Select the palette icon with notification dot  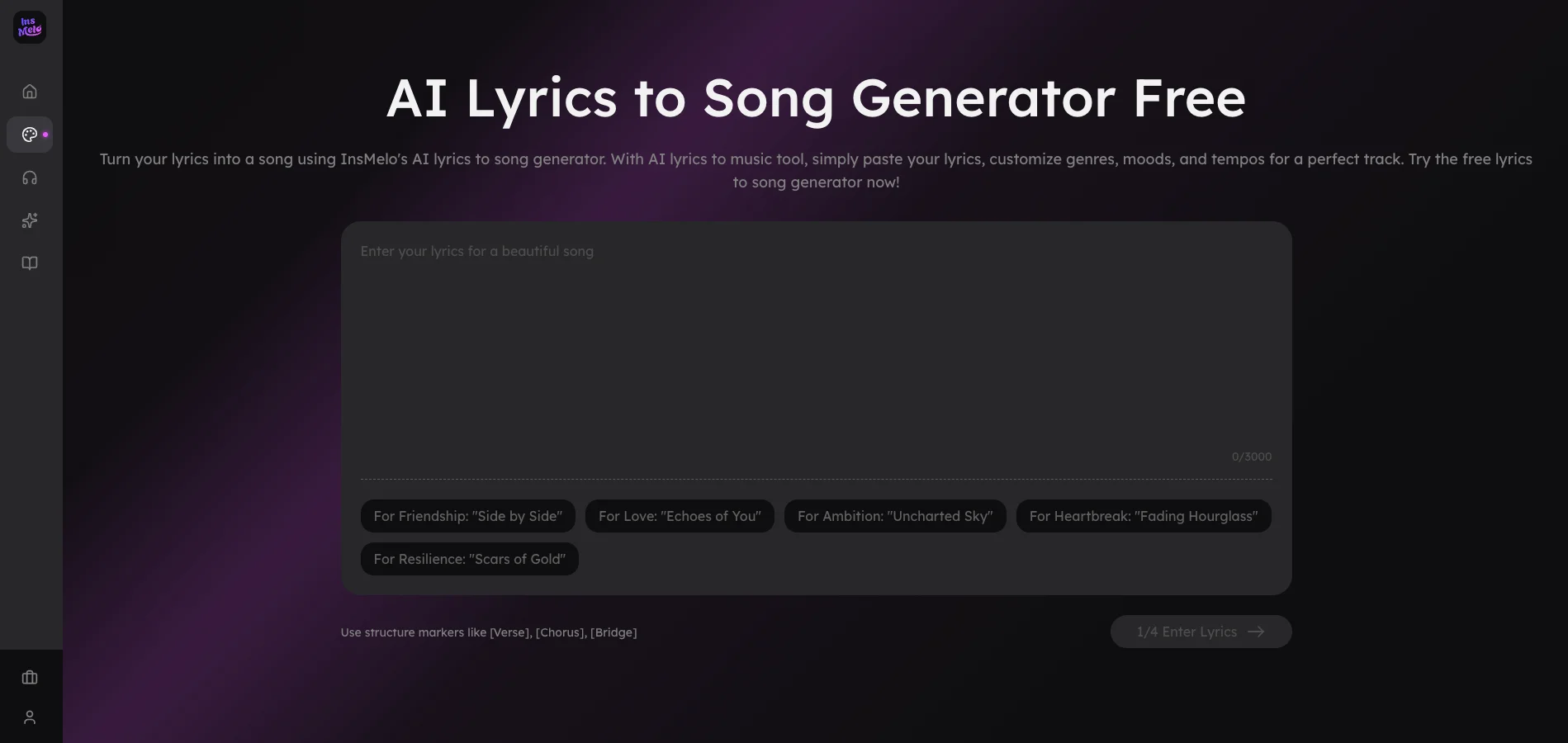pos(30,134)
